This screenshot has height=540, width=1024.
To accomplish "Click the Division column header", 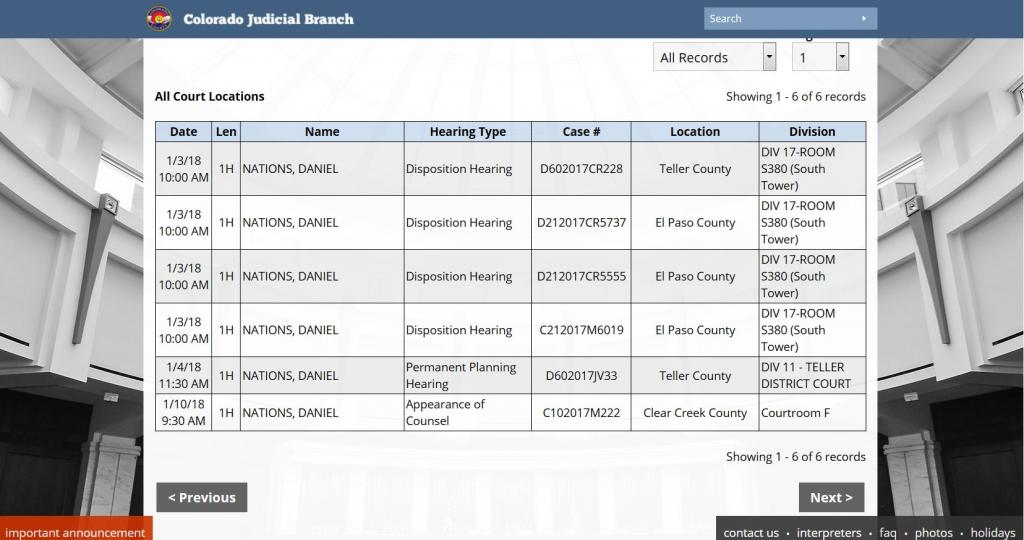I will [x=812, y=131].
